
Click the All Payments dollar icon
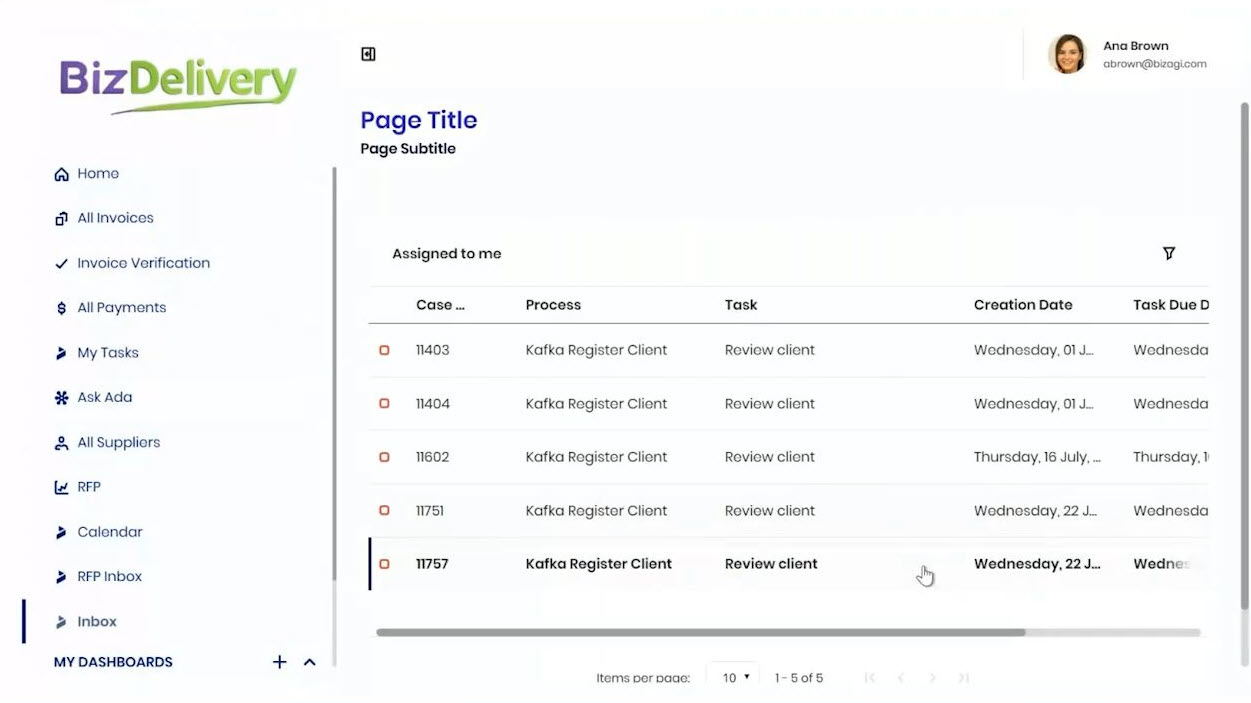tap(61, 308)
